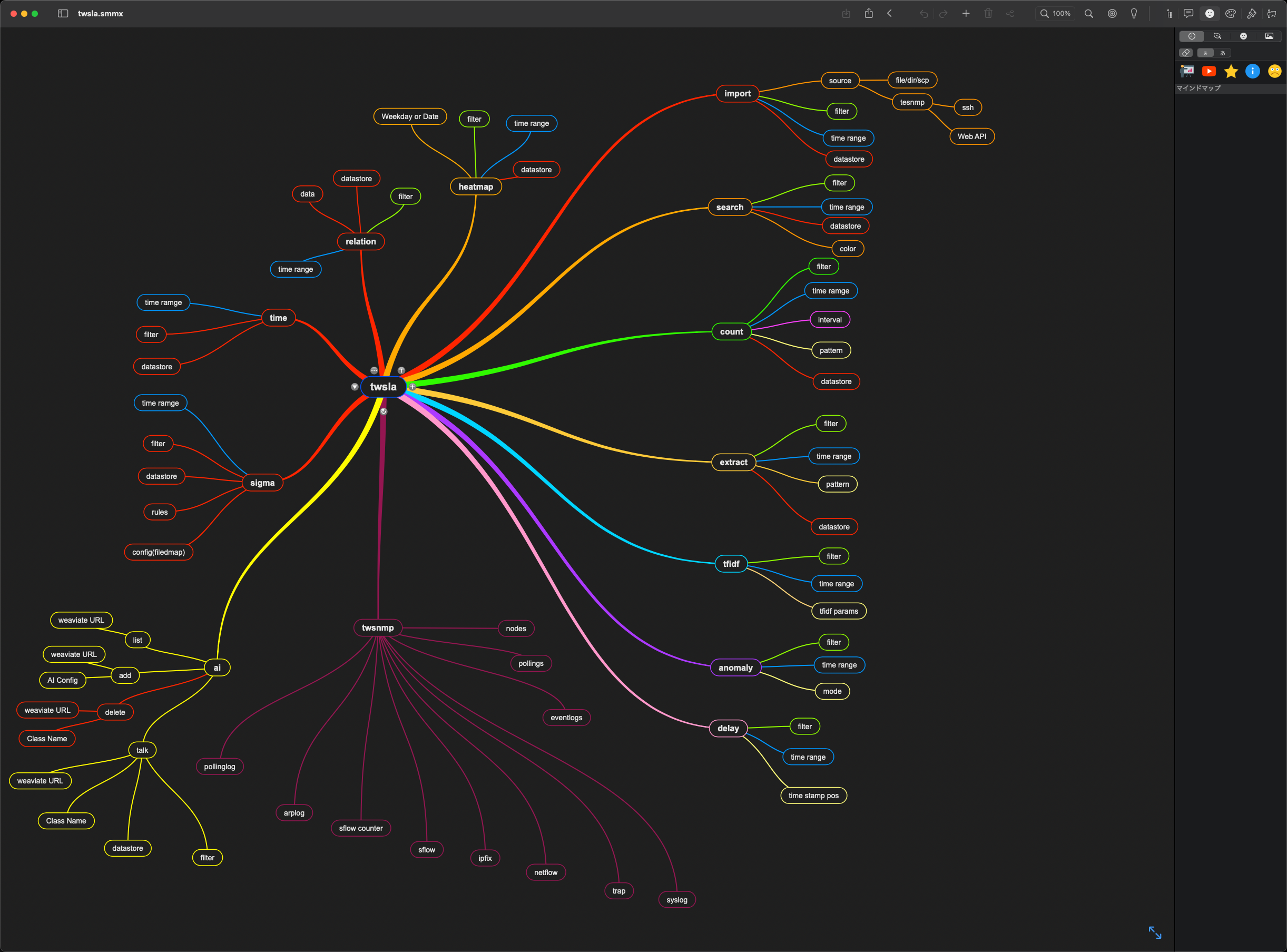Toggle the smiley stickers inspector button
Viewport: 1287px width, 952px height.
1210,13
